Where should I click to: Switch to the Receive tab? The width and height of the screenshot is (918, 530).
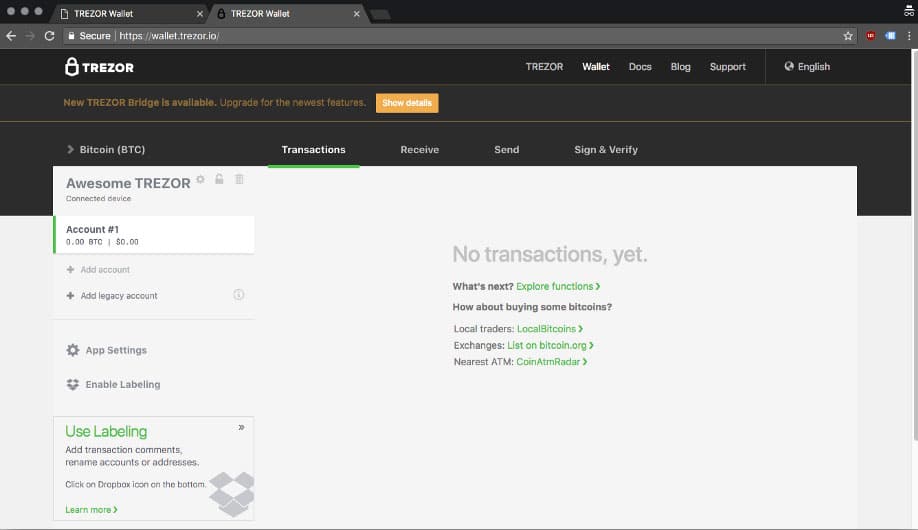coord(419,149)
